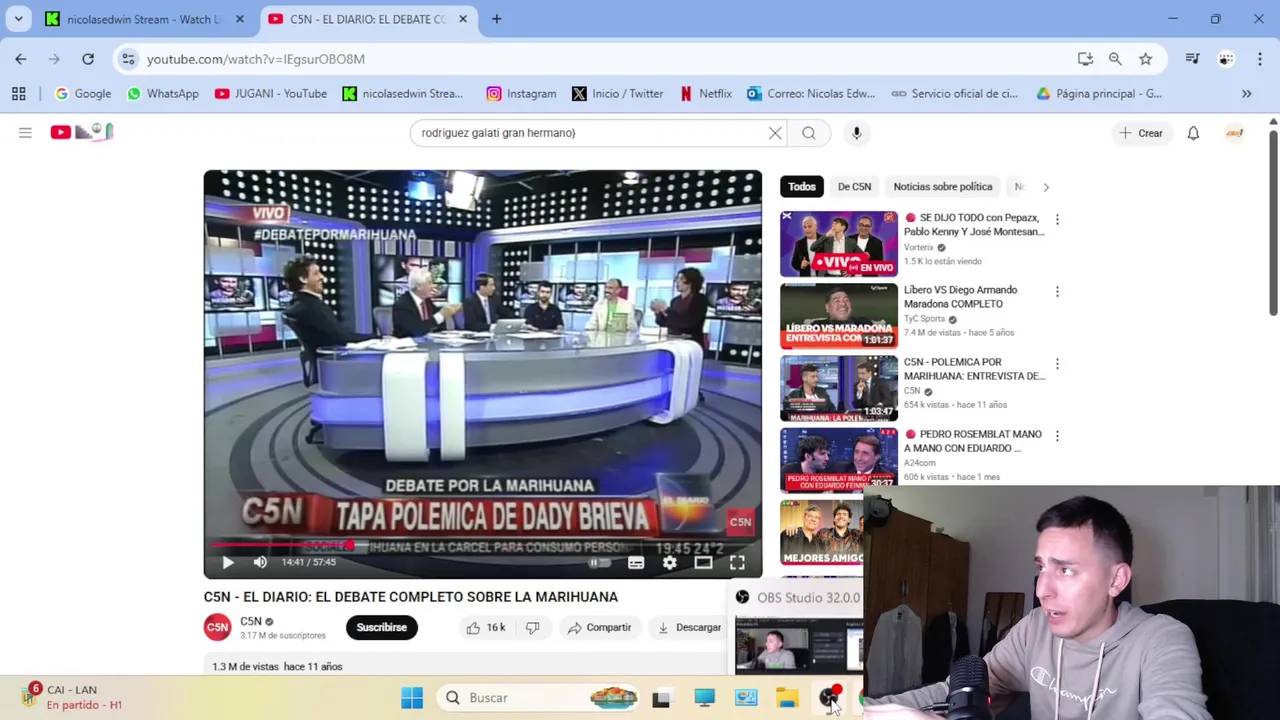Open options for Líbero VS Maradona video

click(1057, 291)
